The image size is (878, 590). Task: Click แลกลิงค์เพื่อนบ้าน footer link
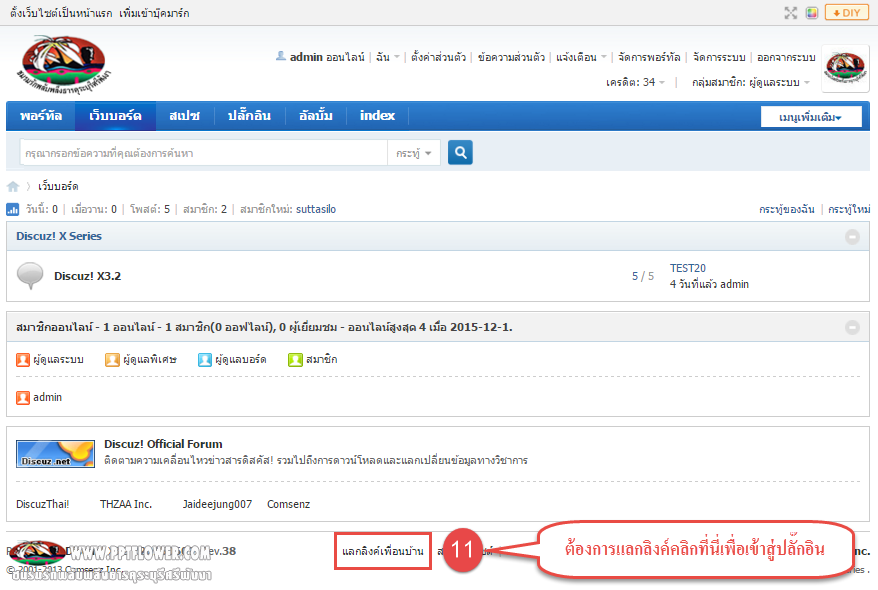coord(382,551)
